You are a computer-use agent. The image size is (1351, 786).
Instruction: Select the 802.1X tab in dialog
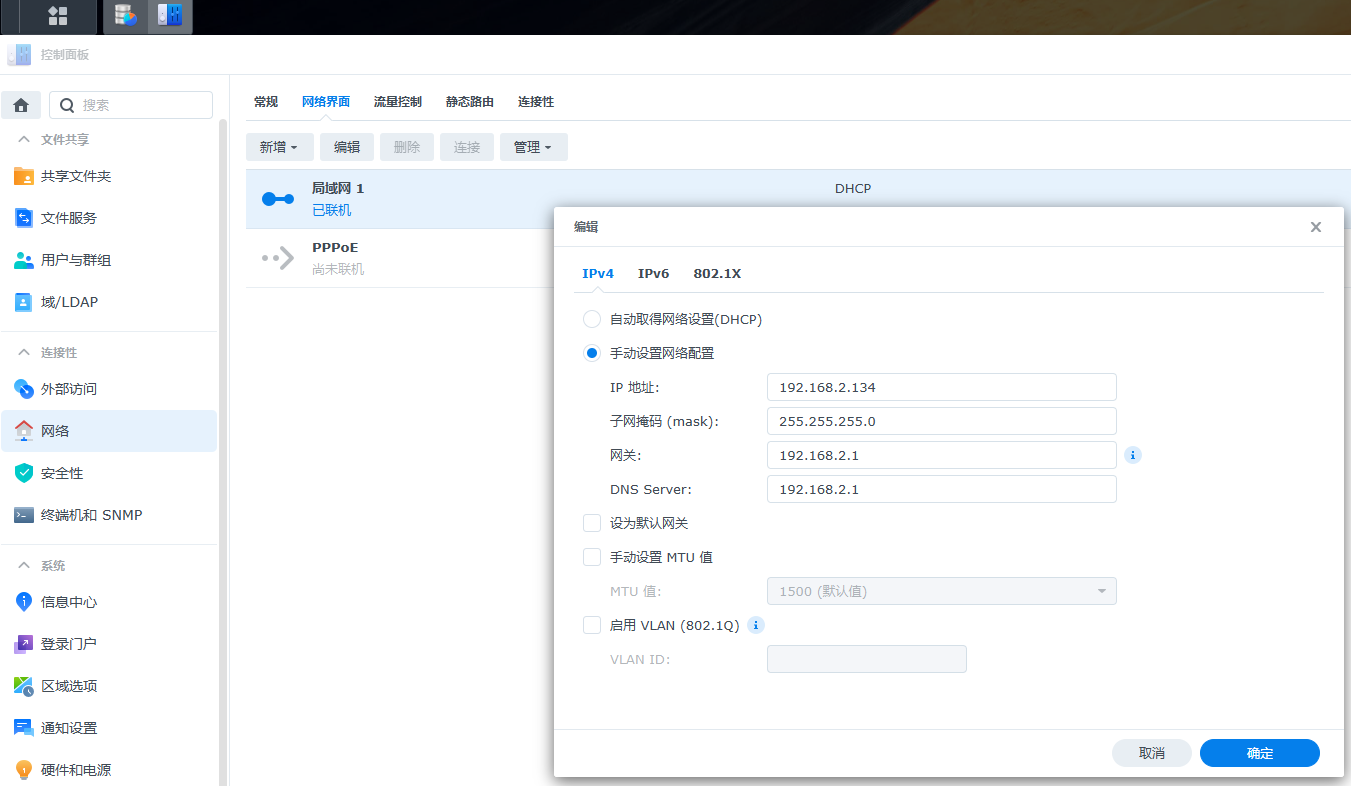point(717,274)
